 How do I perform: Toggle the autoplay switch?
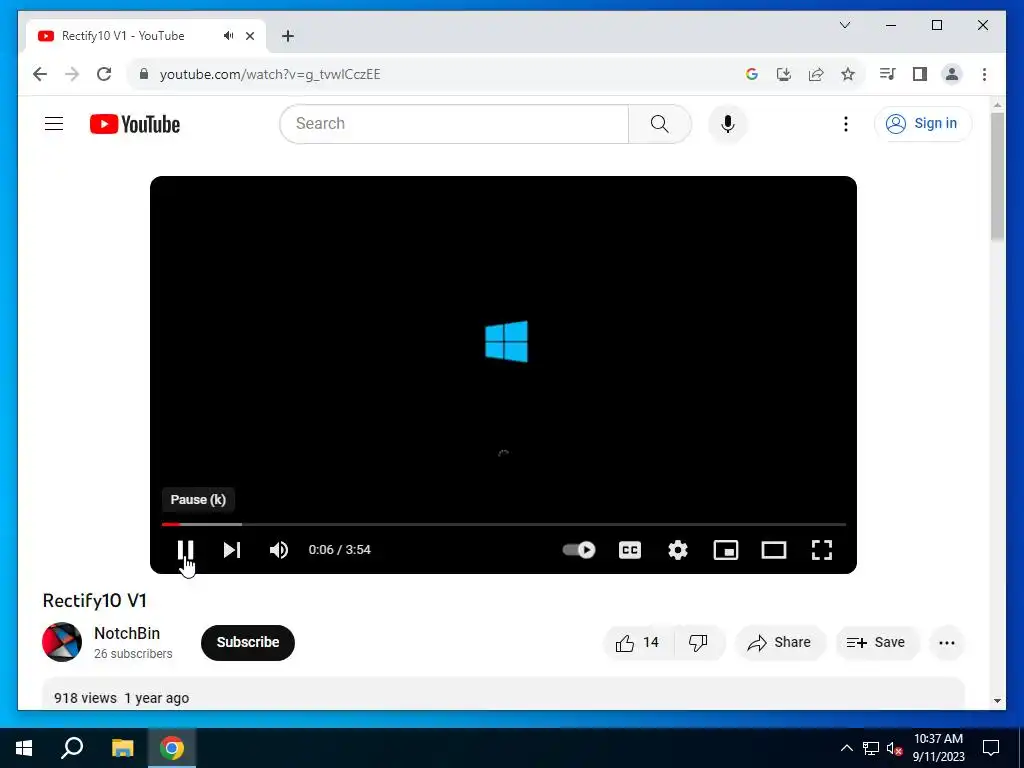point(579,550)
